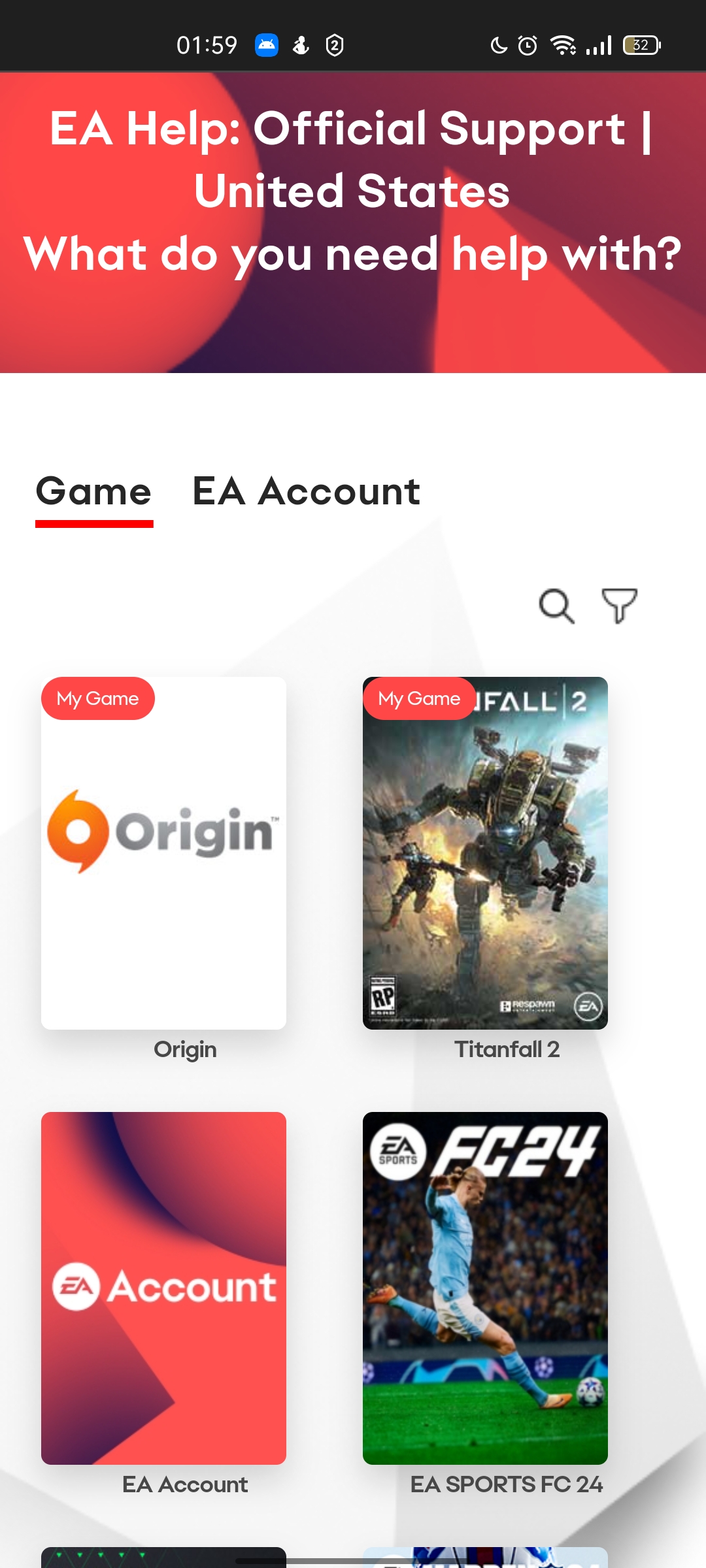Tap the moon do-not-disturb icon

(x=499, y=45)
